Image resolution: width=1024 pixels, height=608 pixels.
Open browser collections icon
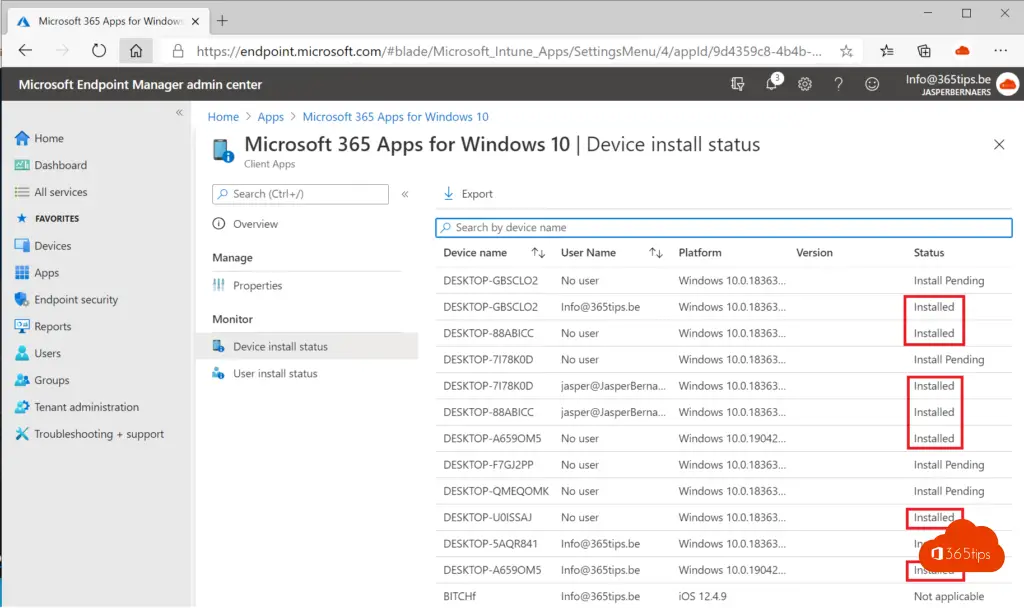923,51
